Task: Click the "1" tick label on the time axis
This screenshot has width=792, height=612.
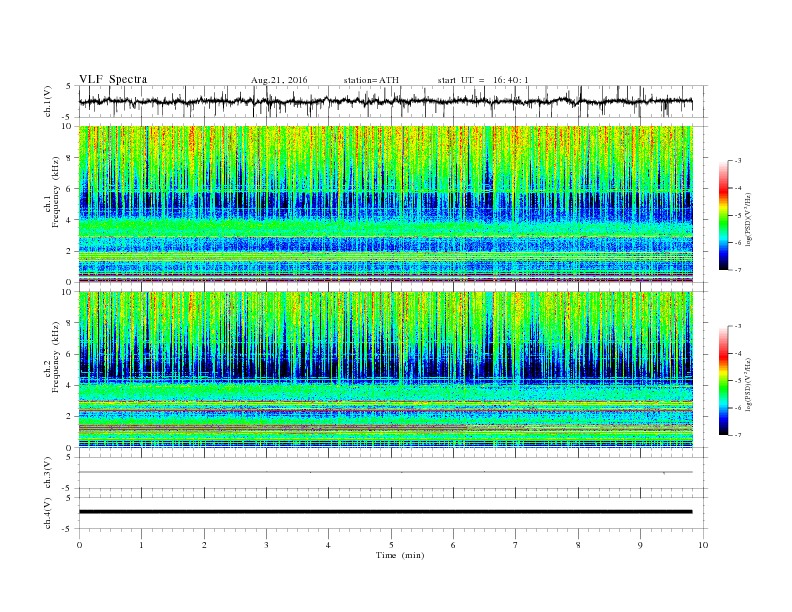Action: (141, 545)
